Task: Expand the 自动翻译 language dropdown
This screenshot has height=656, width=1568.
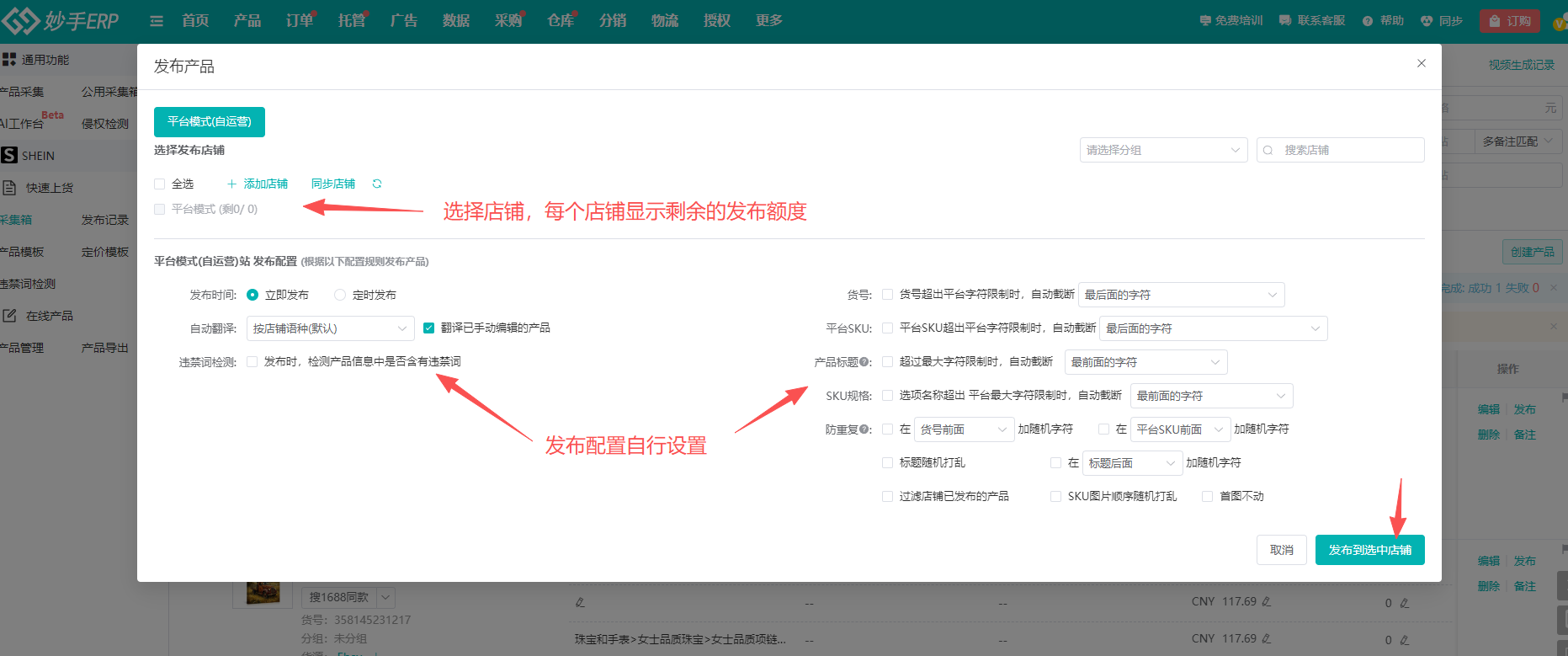Action: (x=330, y=328)
